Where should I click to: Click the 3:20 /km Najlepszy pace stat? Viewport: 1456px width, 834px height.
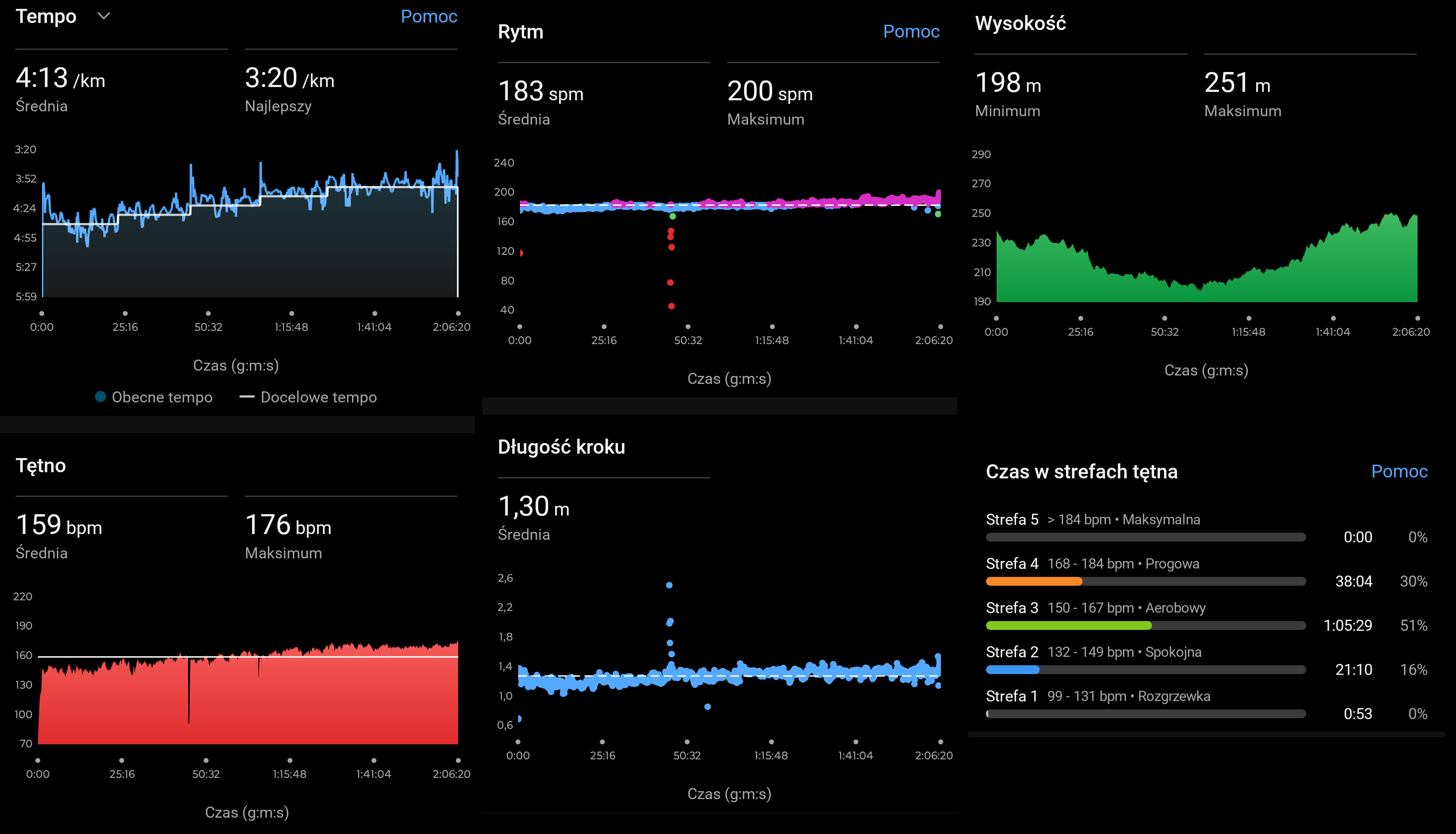point(289,79)
